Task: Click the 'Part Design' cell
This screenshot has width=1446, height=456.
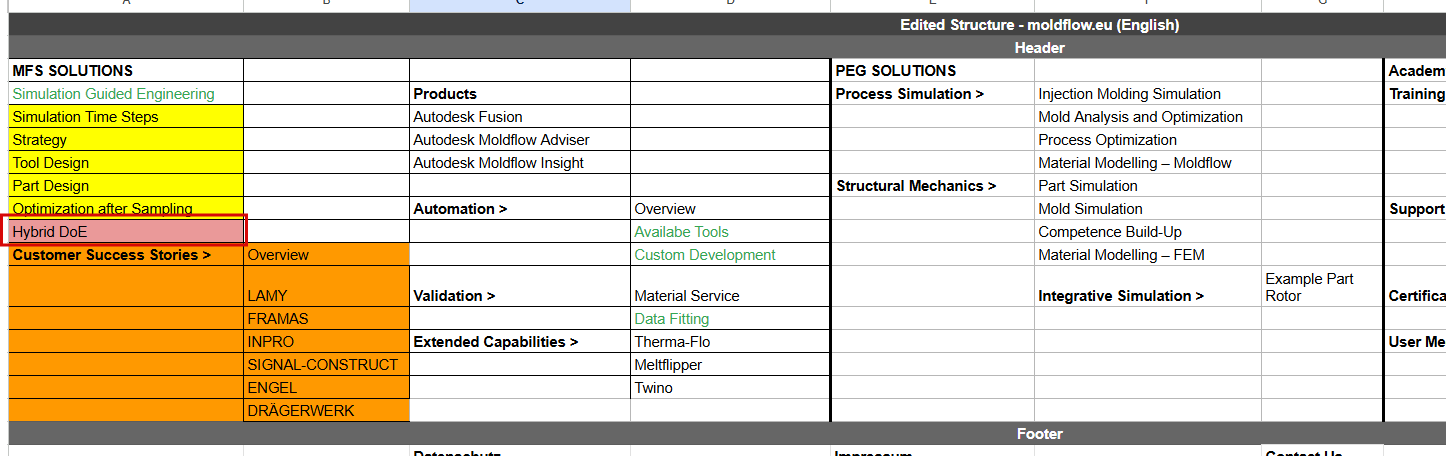Action: tap(126, 186)
